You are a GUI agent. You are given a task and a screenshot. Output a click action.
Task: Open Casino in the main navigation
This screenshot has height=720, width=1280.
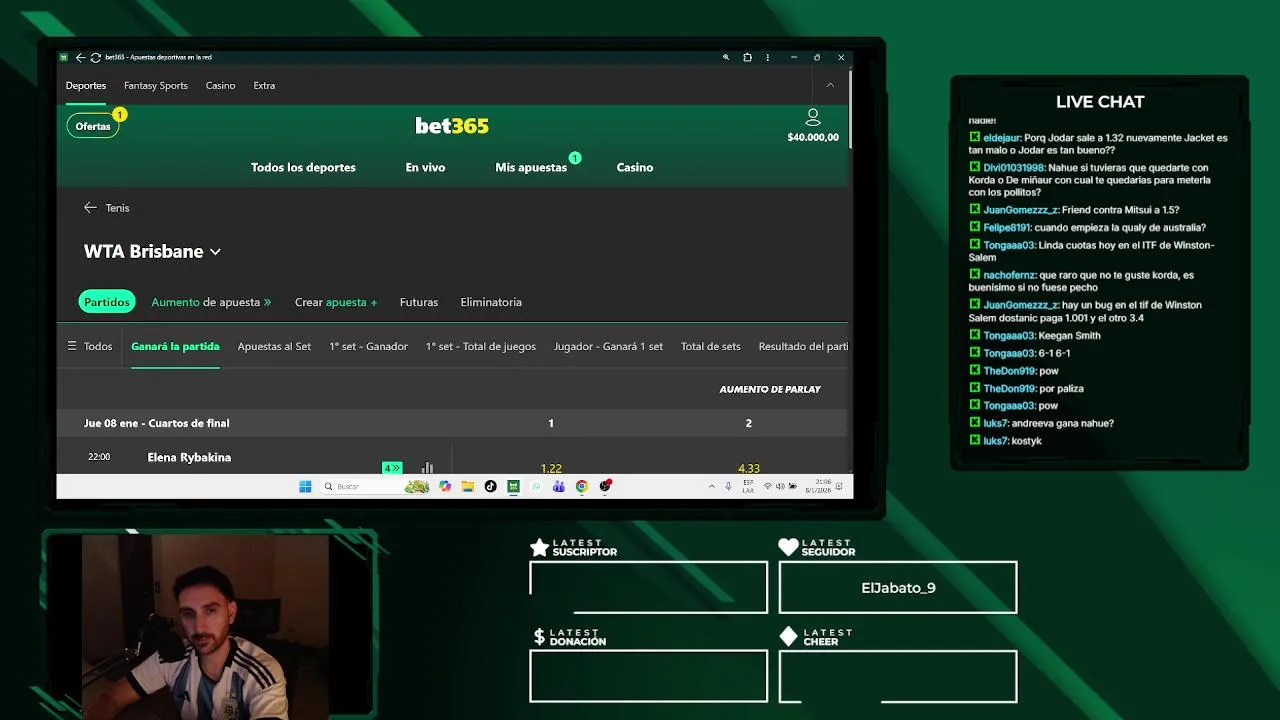pos(635,167)
